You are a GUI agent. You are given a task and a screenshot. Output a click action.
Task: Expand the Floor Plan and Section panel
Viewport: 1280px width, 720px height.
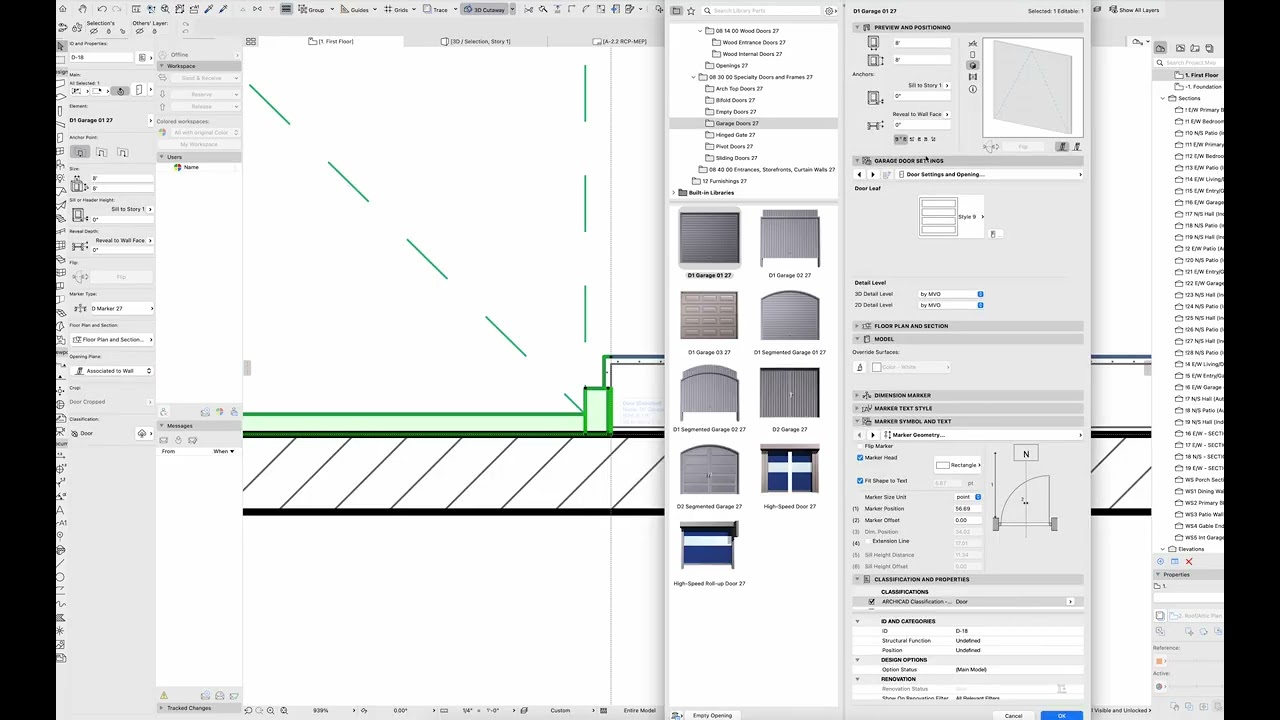pyautogui.click(x=858, y=326)
